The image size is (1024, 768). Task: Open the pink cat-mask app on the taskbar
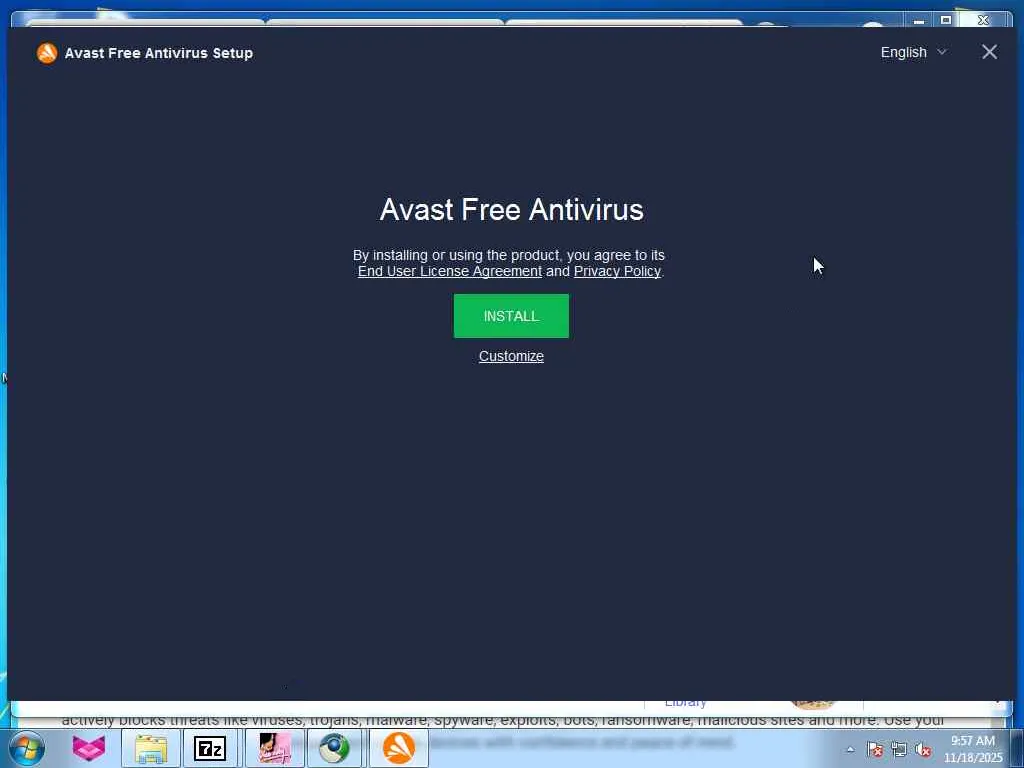click(x=89, y=748)
